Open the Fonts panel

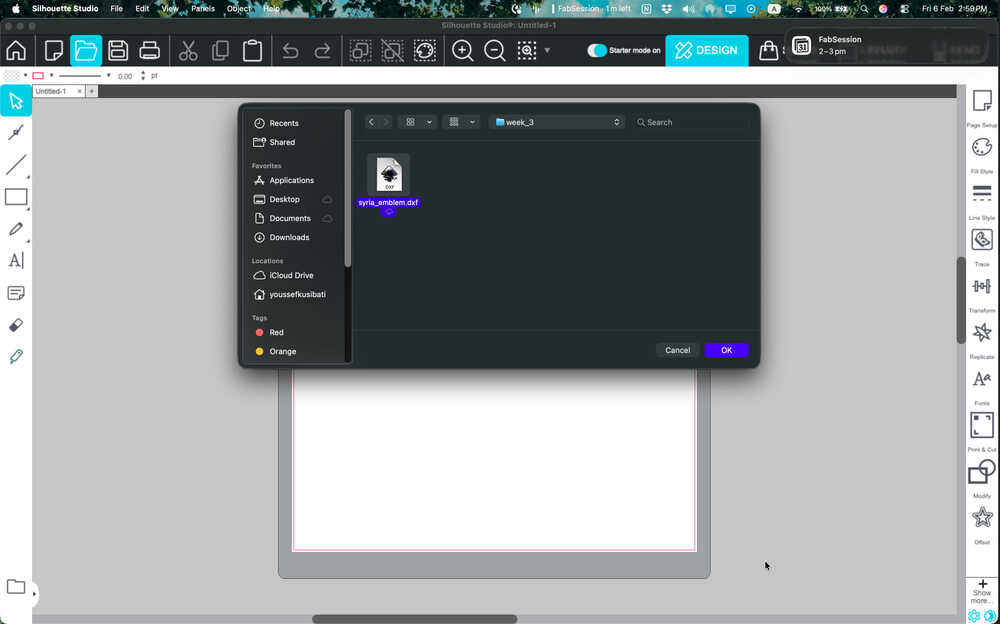click(982, 379)
